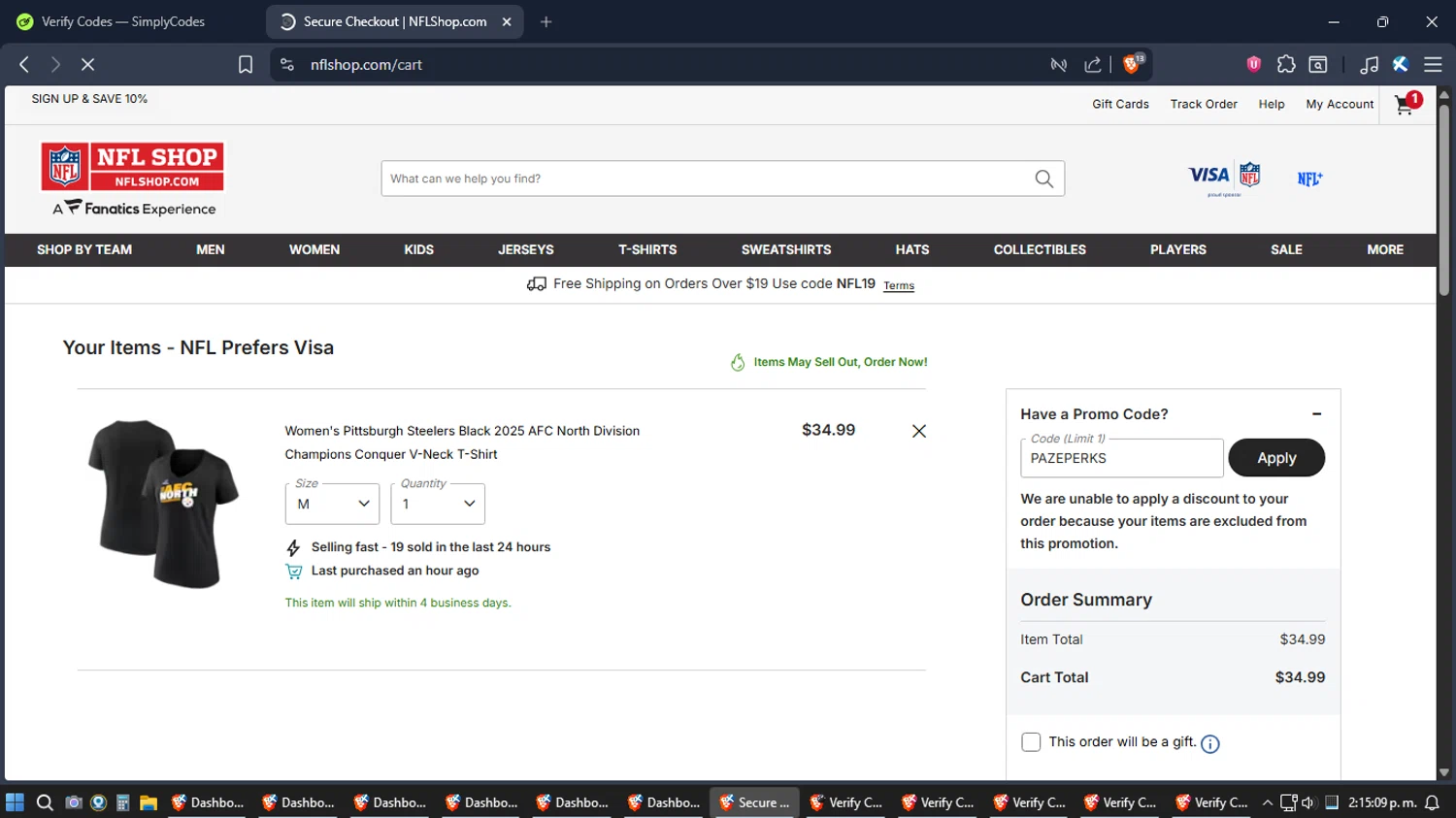Open the T-SHIRTS menu
This screenshot has height=818, width=1456.
tap(647, 249)
